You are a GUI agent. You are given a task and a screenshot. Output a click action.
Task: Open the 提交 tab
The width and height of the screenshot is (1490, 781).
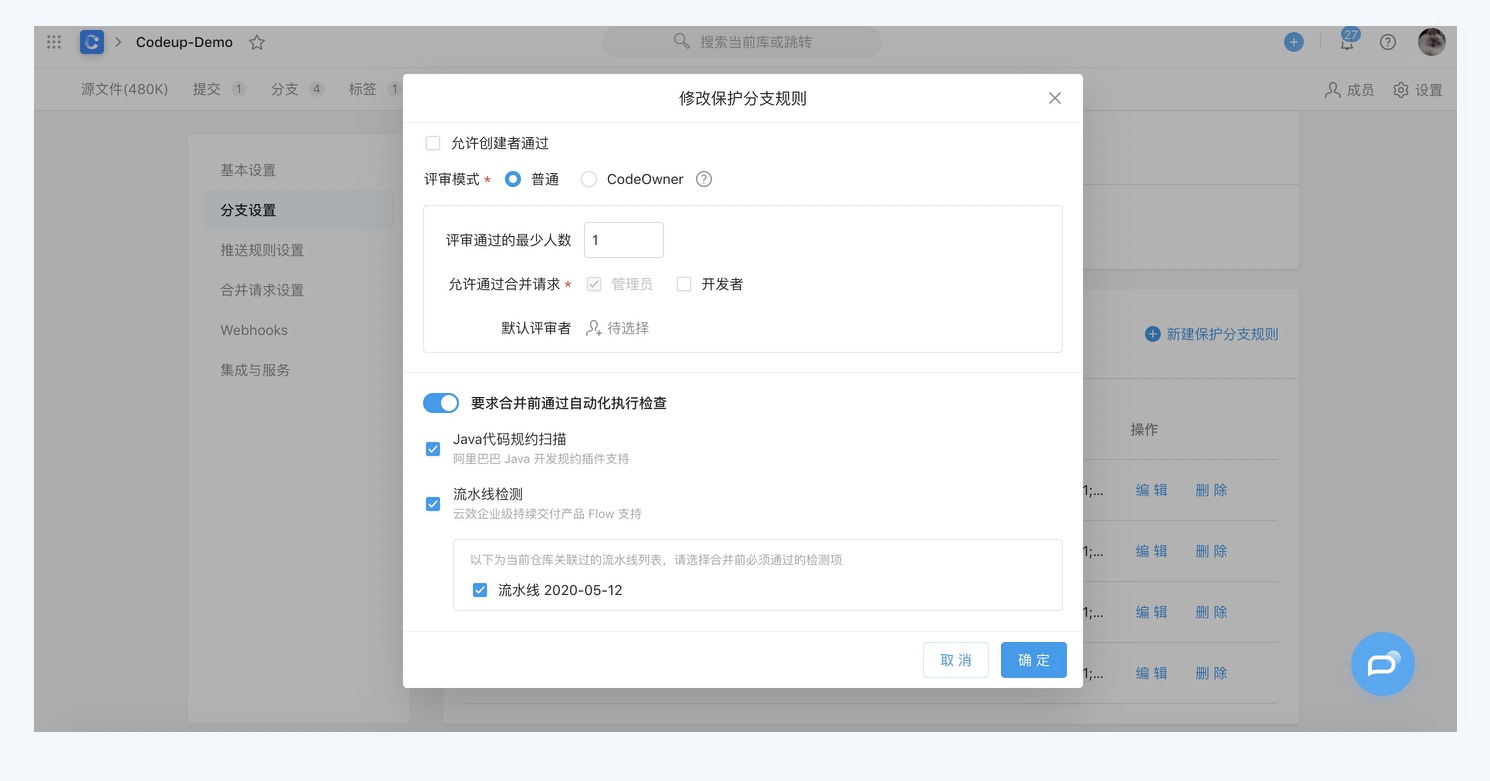(x=219, y=89)
